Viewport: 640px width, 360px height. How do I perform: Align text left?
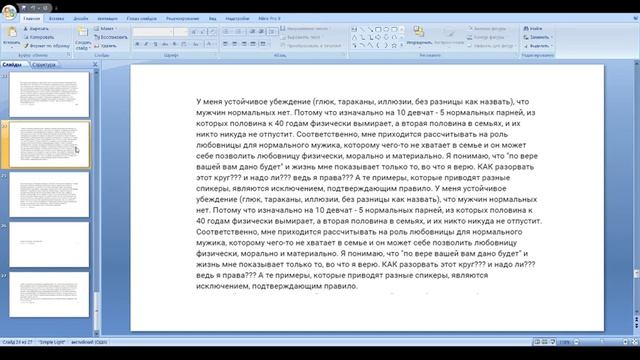pos(225,44)
